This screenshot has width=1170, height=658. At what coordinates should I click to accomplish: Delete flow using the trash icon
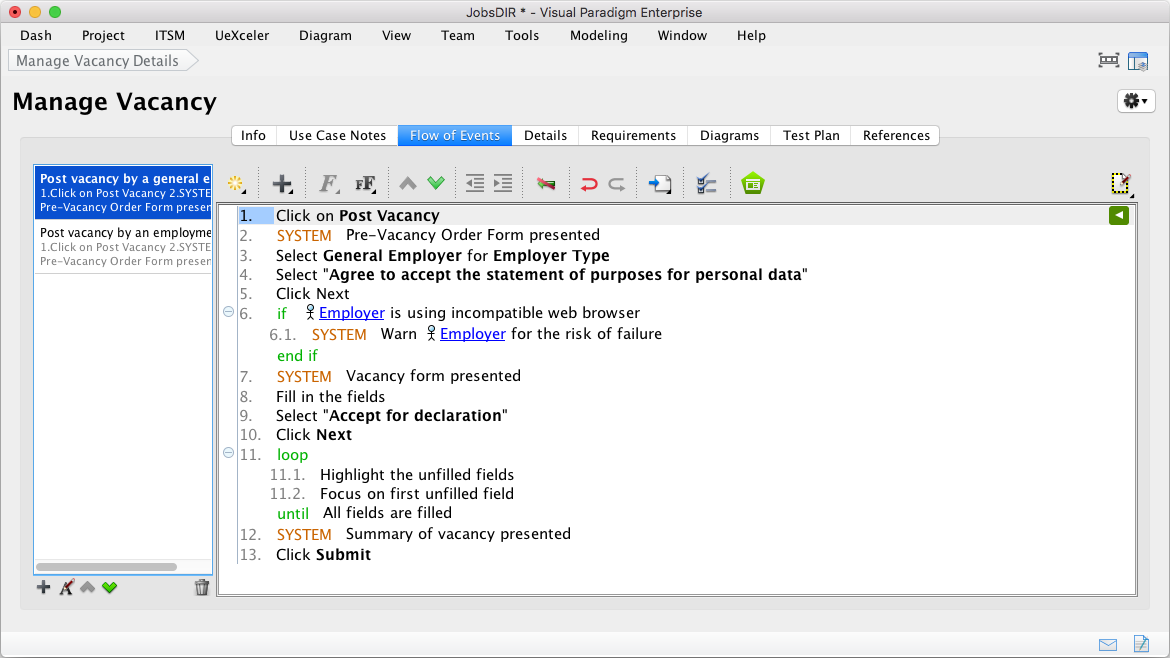pyautogui.click(x=202, y=587)
